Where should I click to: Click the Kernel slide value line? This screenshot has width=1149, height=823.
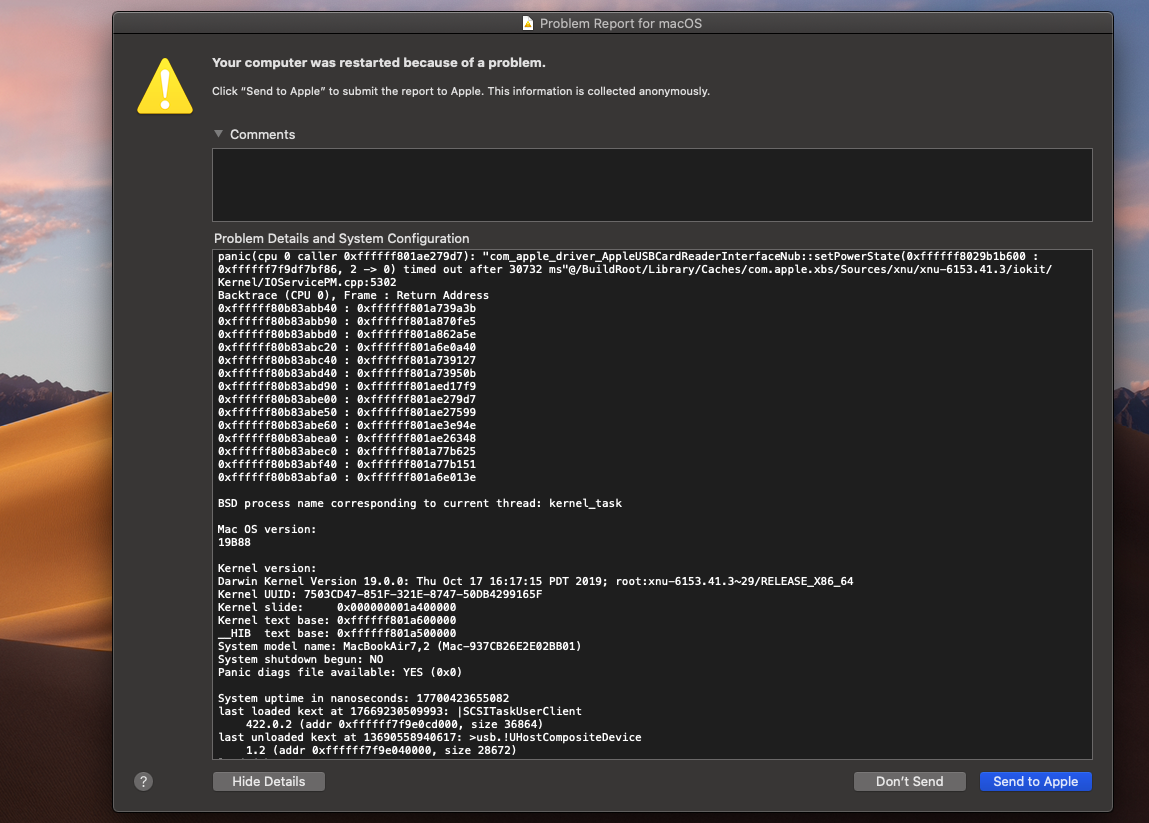pos(337,608)
